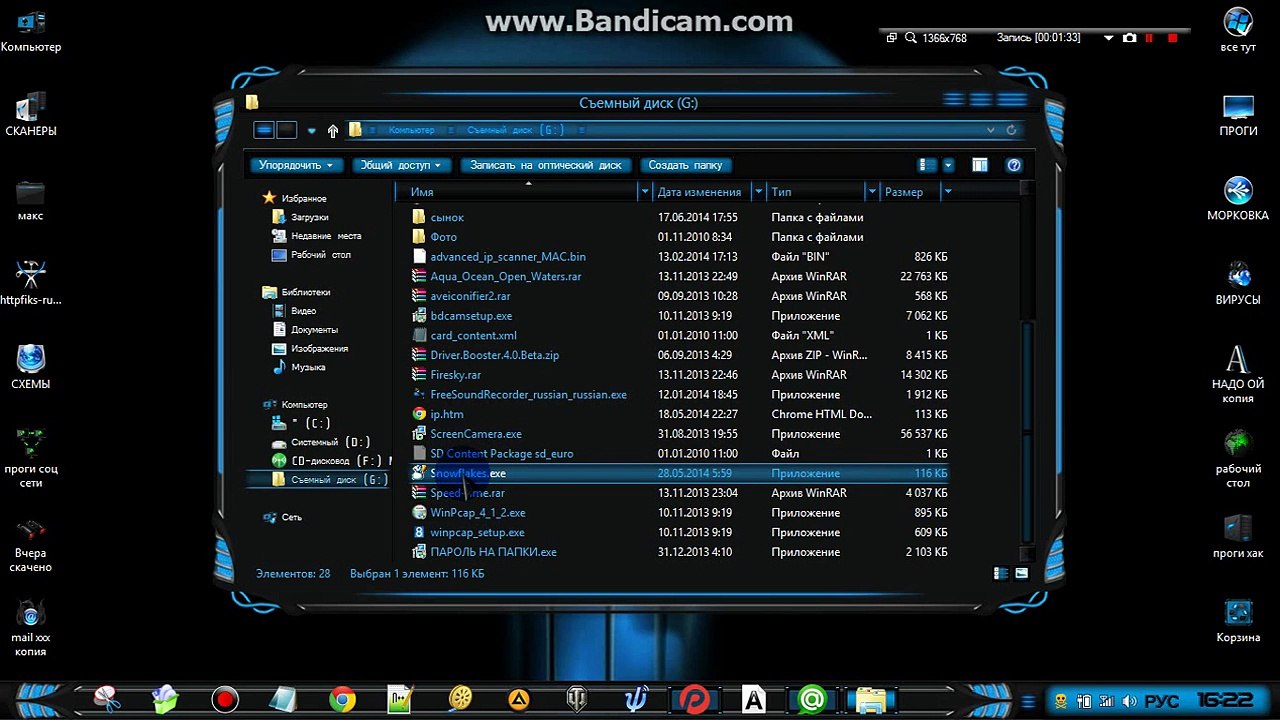The height and width of the screenshot is (720, 1280).
Task: Click the refresh icon in address bar
Action: pos(1011,130)
